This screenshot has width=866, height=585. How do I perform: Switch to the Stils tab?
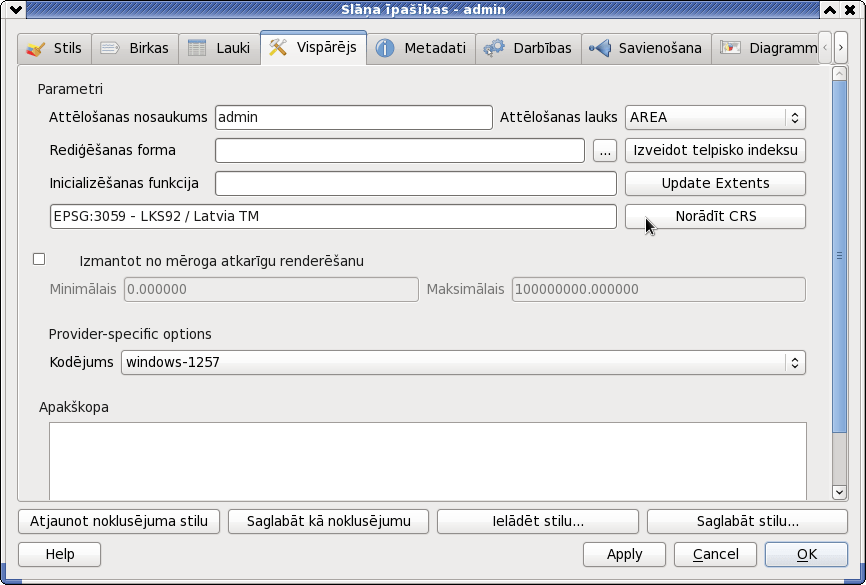[x=54, y=49]
